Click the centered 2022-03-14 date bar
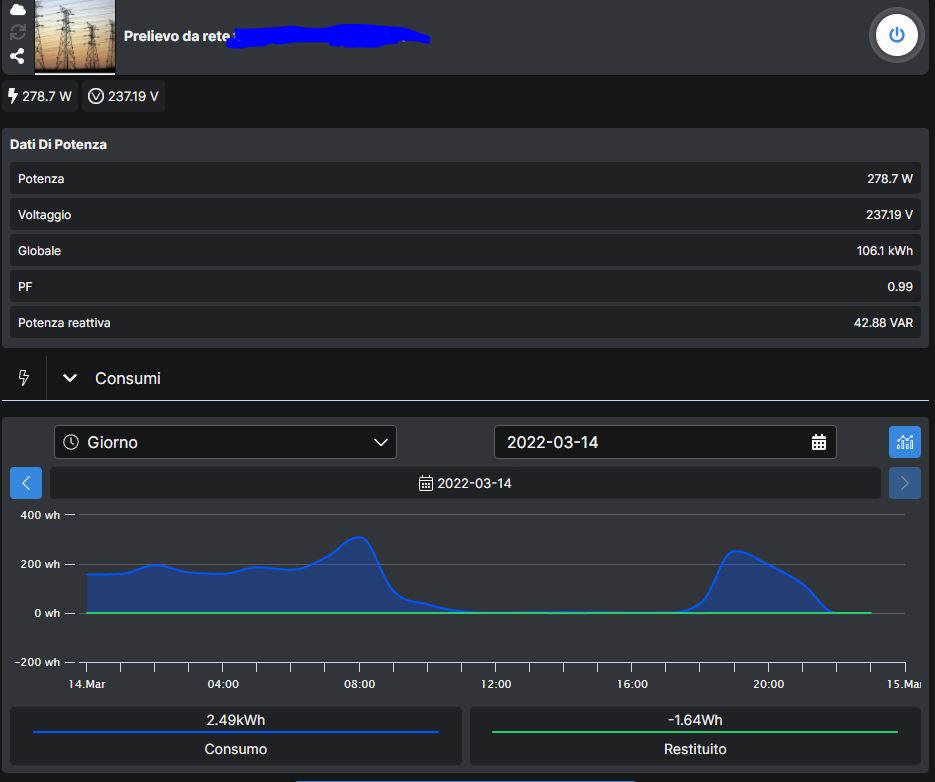Image resolution: width=935 pixels, height=782 pixels. (x=465, y=483)
